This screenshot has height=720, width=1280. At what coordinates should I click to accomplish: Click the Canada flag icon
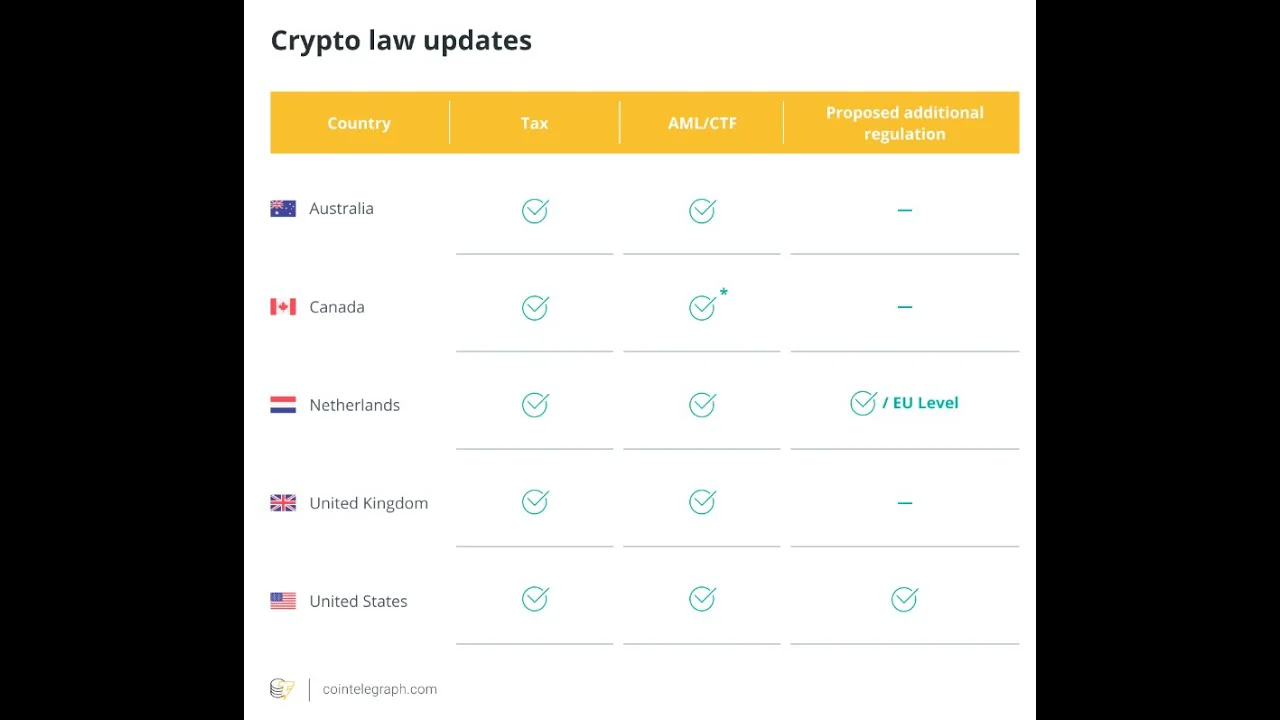pos(283,307)
